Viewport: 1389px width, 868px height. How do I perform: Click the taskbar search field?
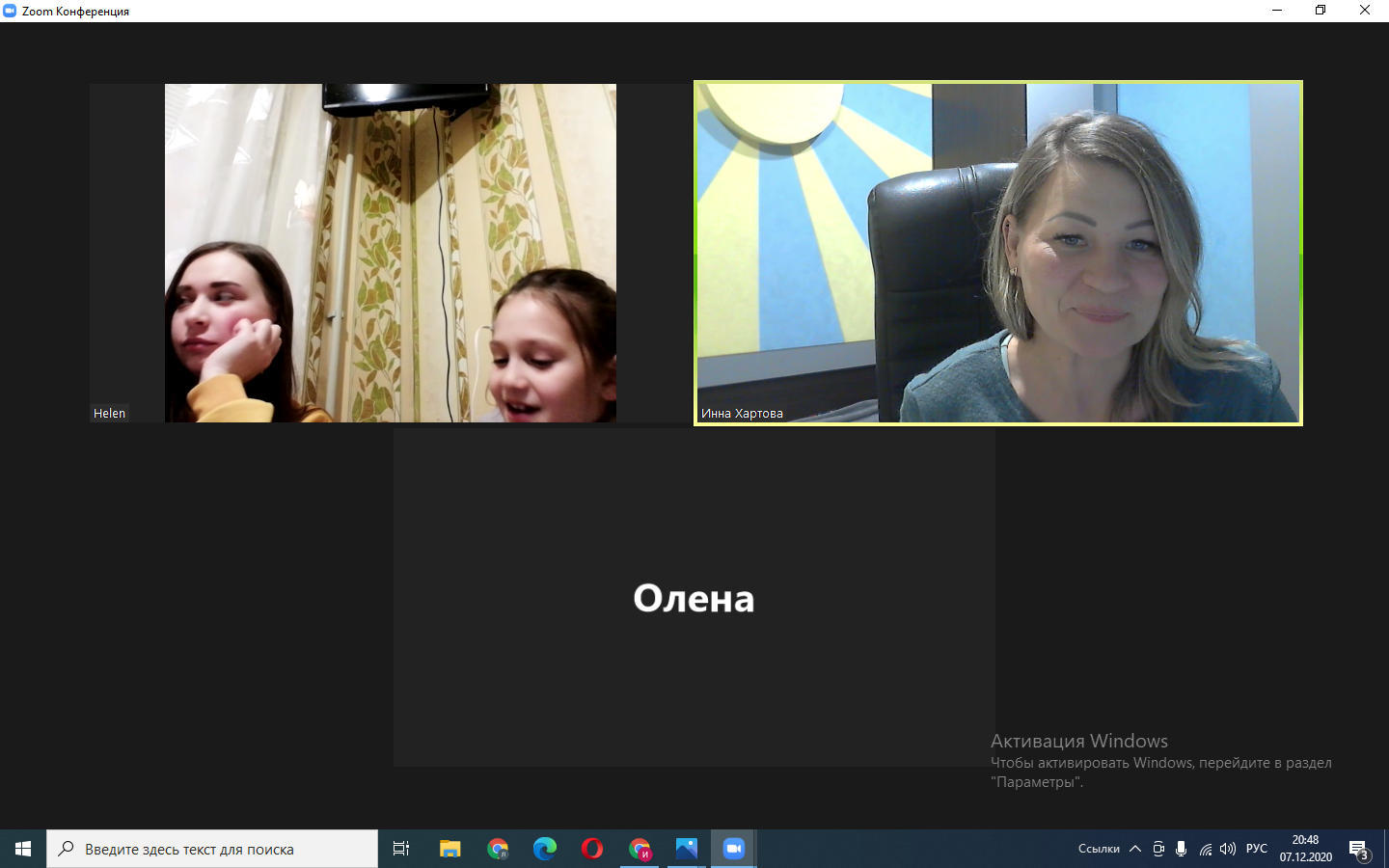tap(212, 849)
